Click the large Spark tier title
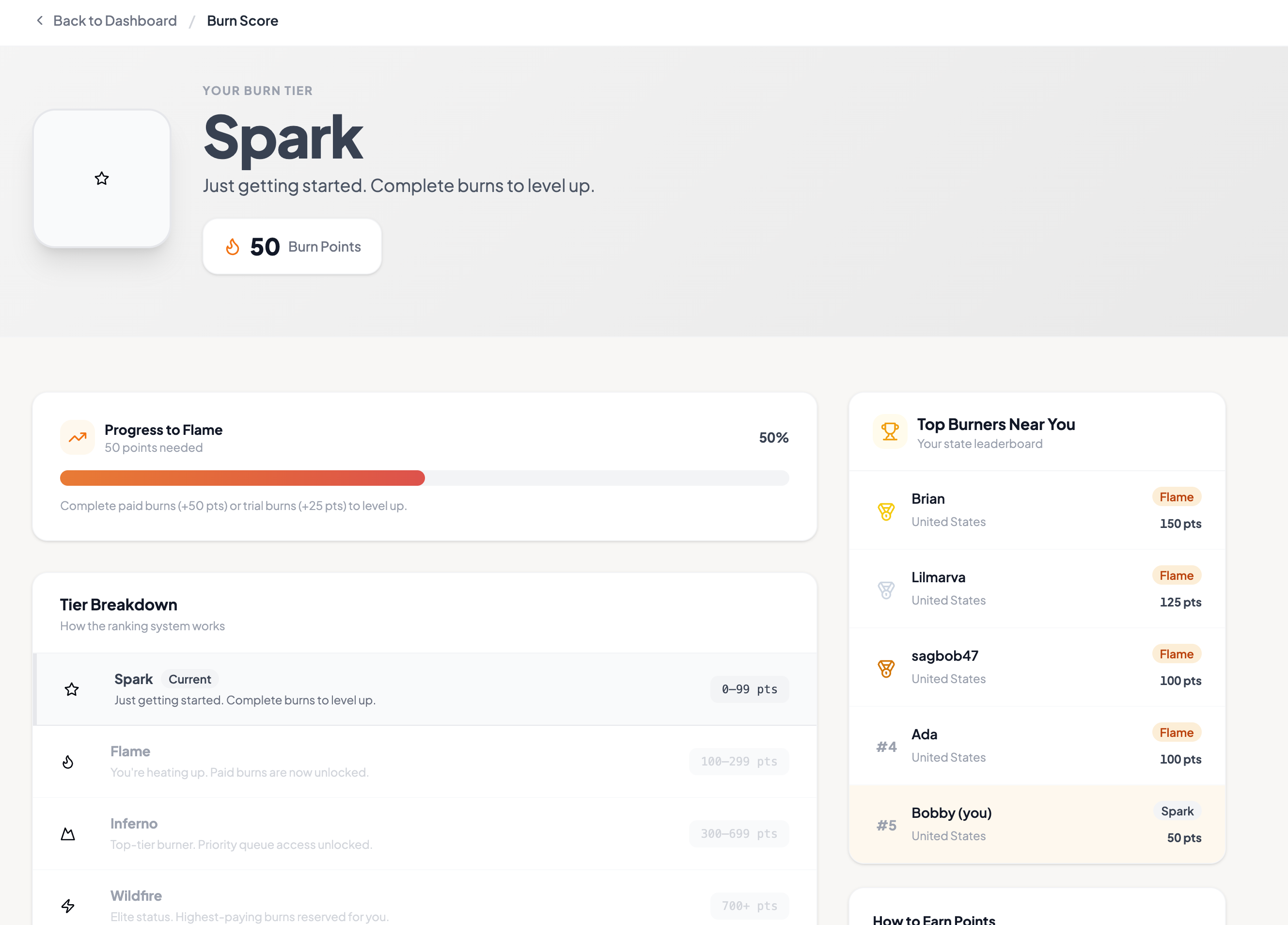Viewport: 1288px width, 925px height. pyautogui.click(x=283, y=138)
